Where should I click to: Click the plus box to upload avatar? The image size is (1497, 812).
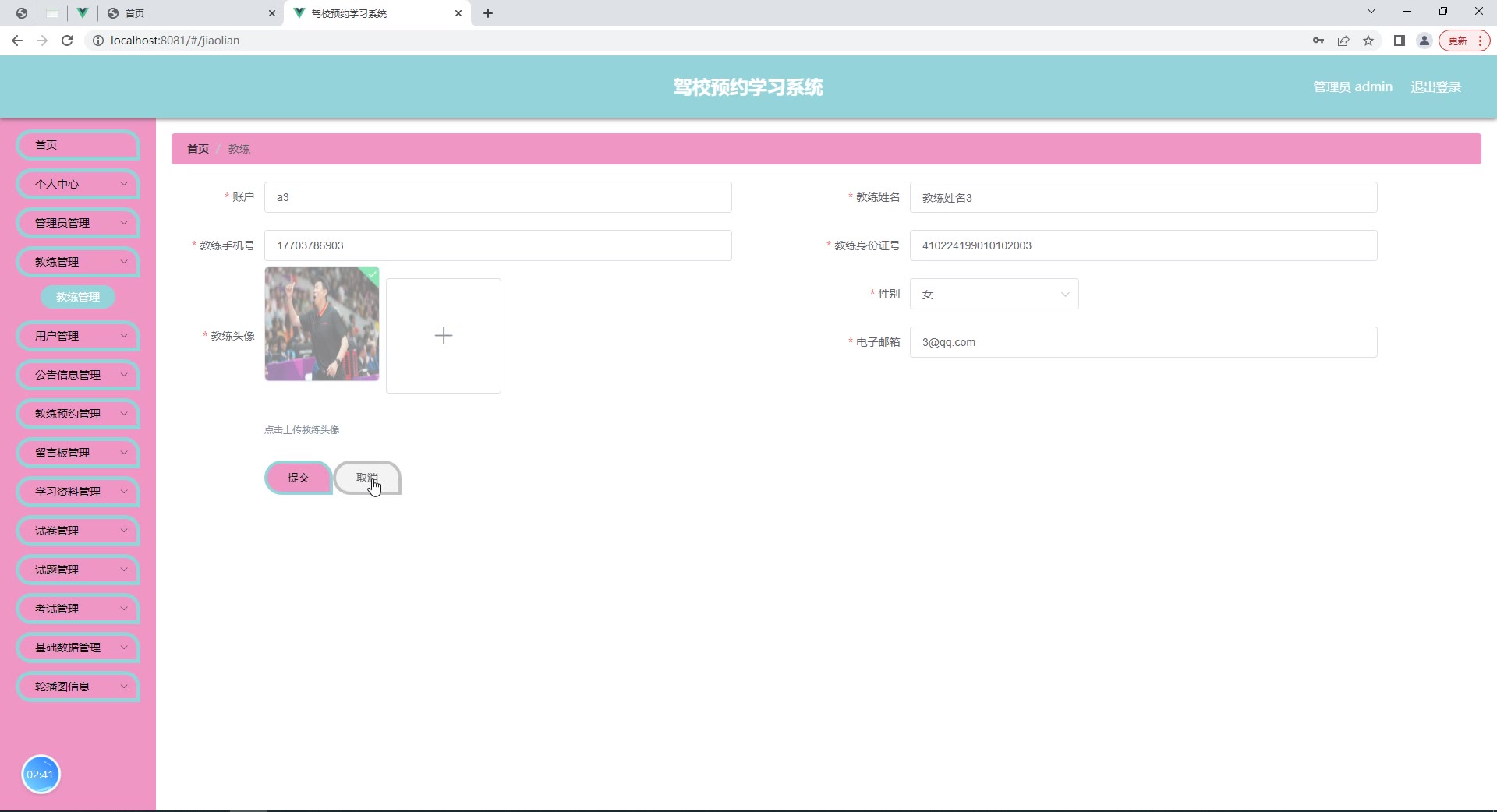pyautogui.click(x=444, y=336)
